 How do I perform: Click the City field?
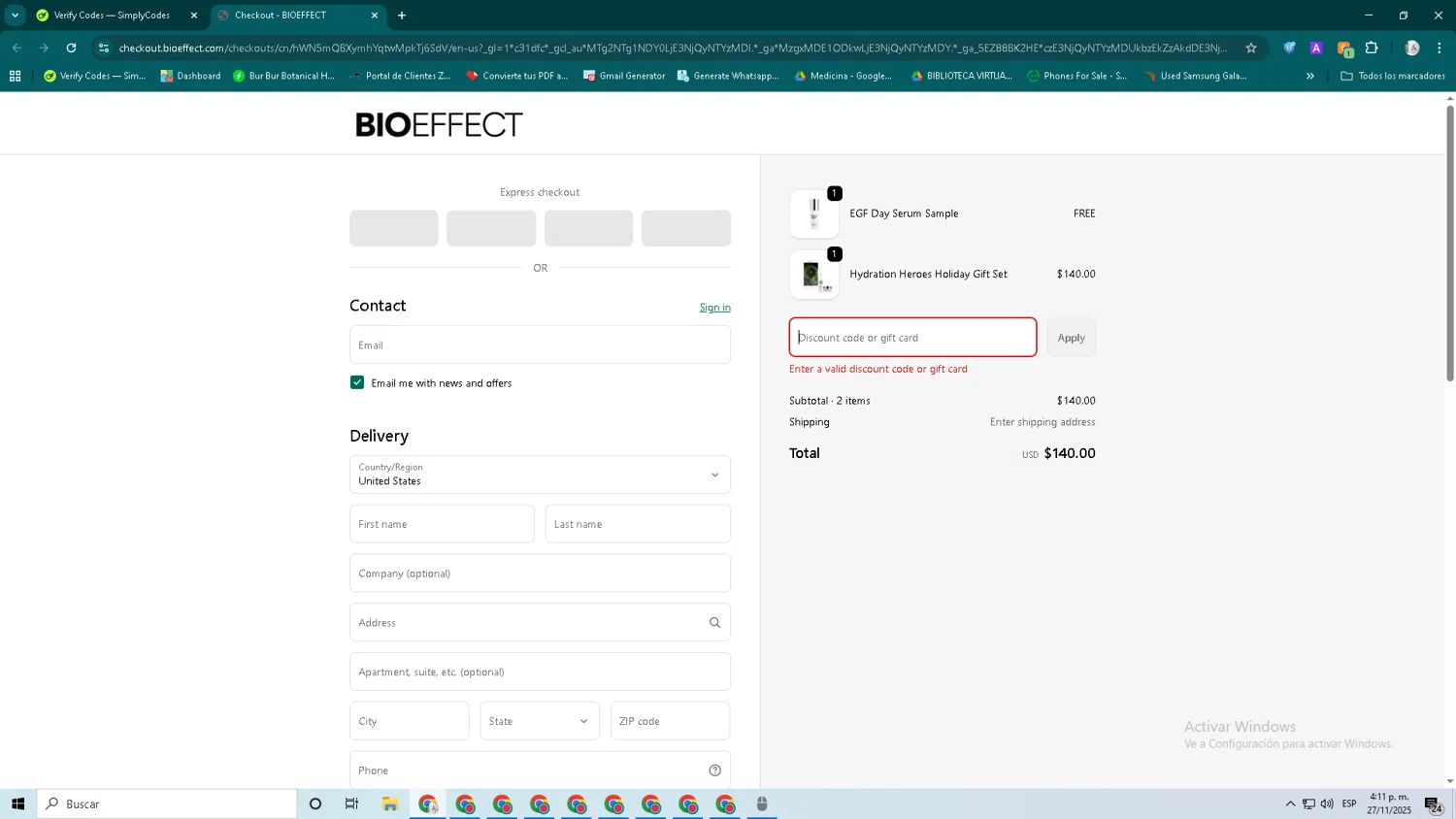tap(410, 721)
